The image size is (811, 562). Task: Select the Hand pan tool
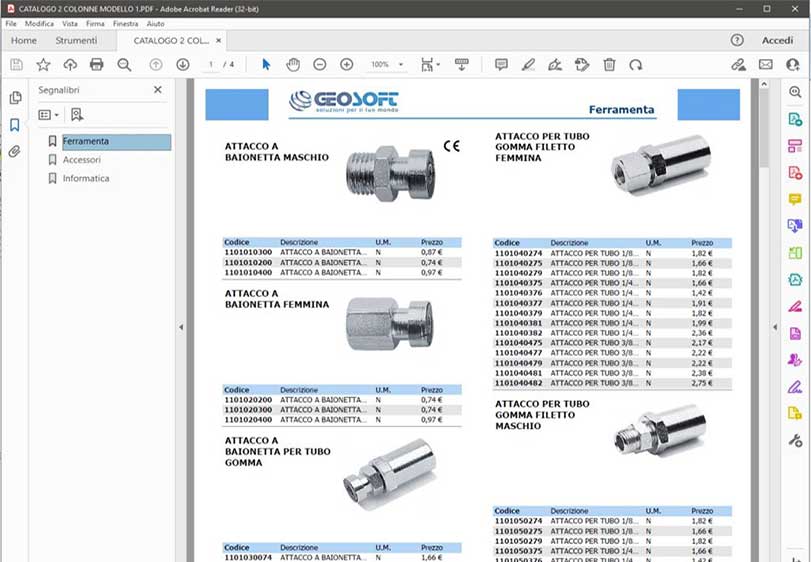click(293, 64)
